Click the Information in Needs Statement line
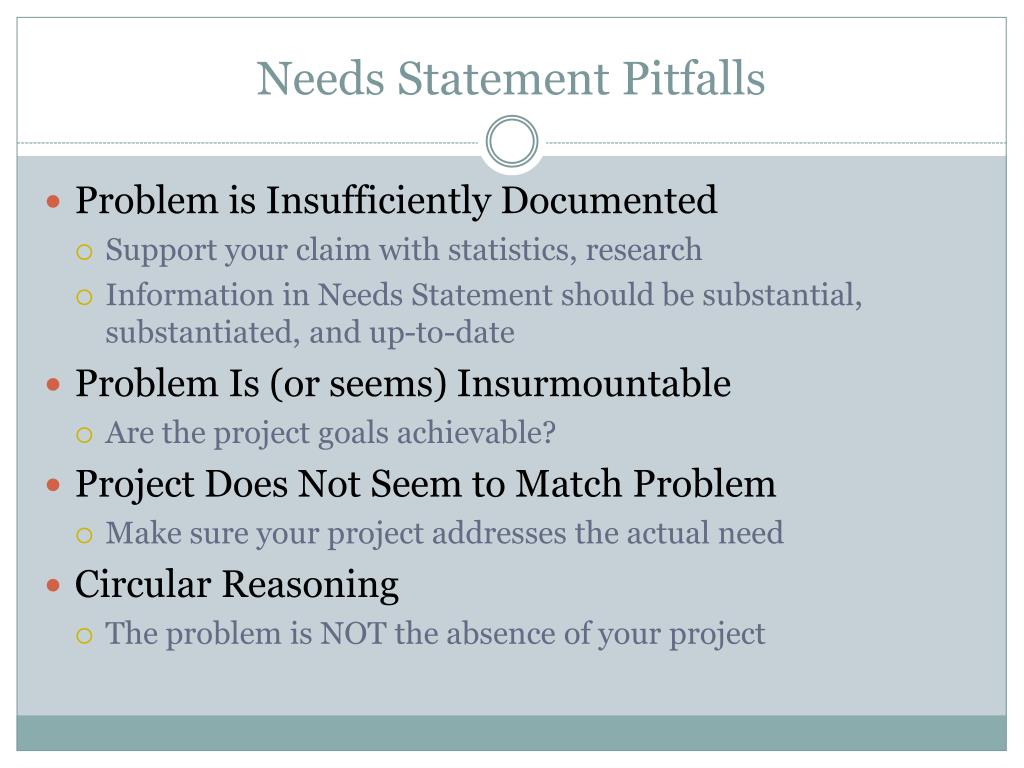 [x=483, y=313]
